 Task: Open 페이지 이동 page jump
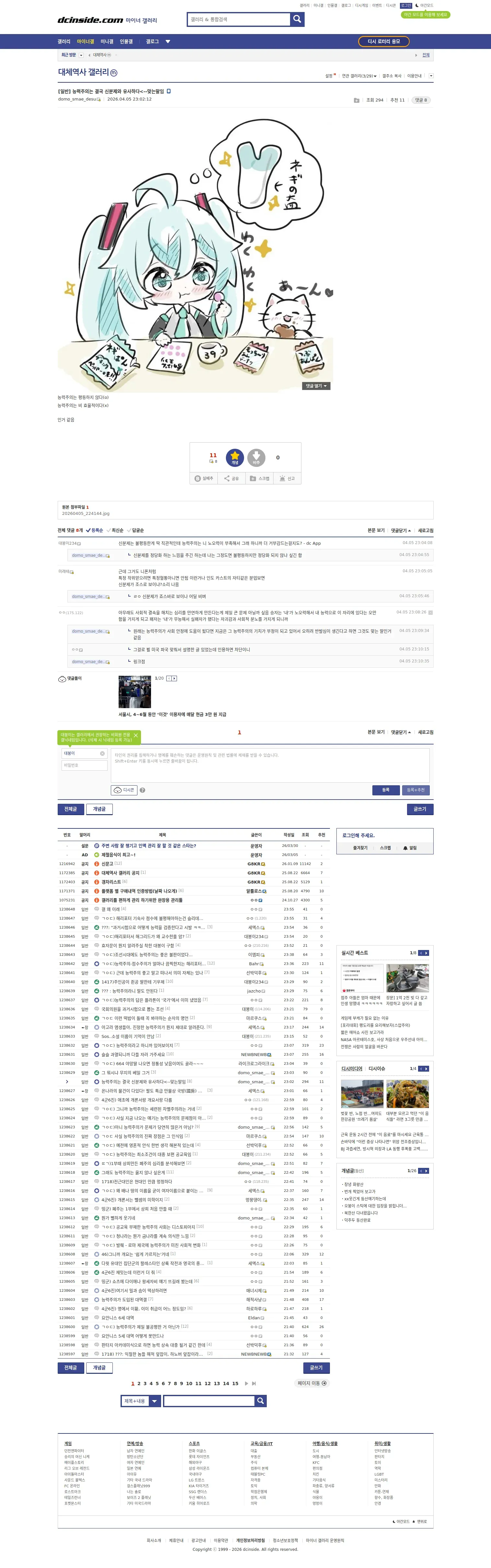click(x=311, y=1383)
